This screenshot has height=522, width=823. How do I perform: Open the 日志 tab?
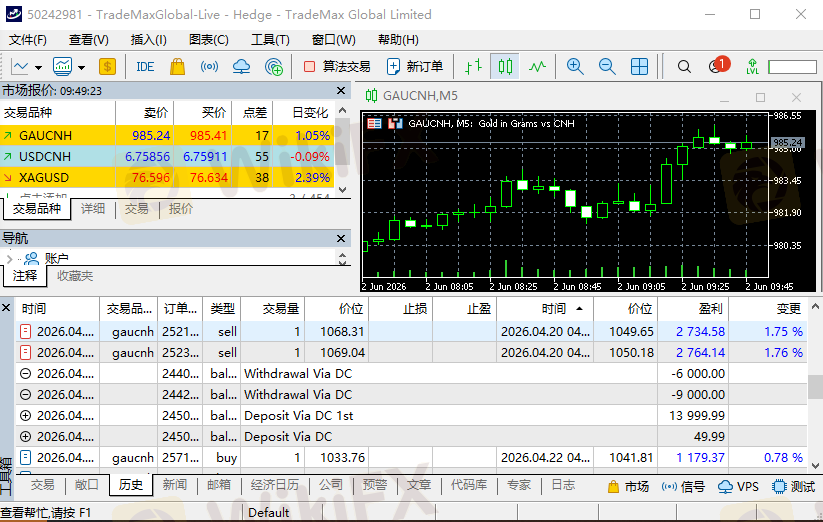(563, 485)
